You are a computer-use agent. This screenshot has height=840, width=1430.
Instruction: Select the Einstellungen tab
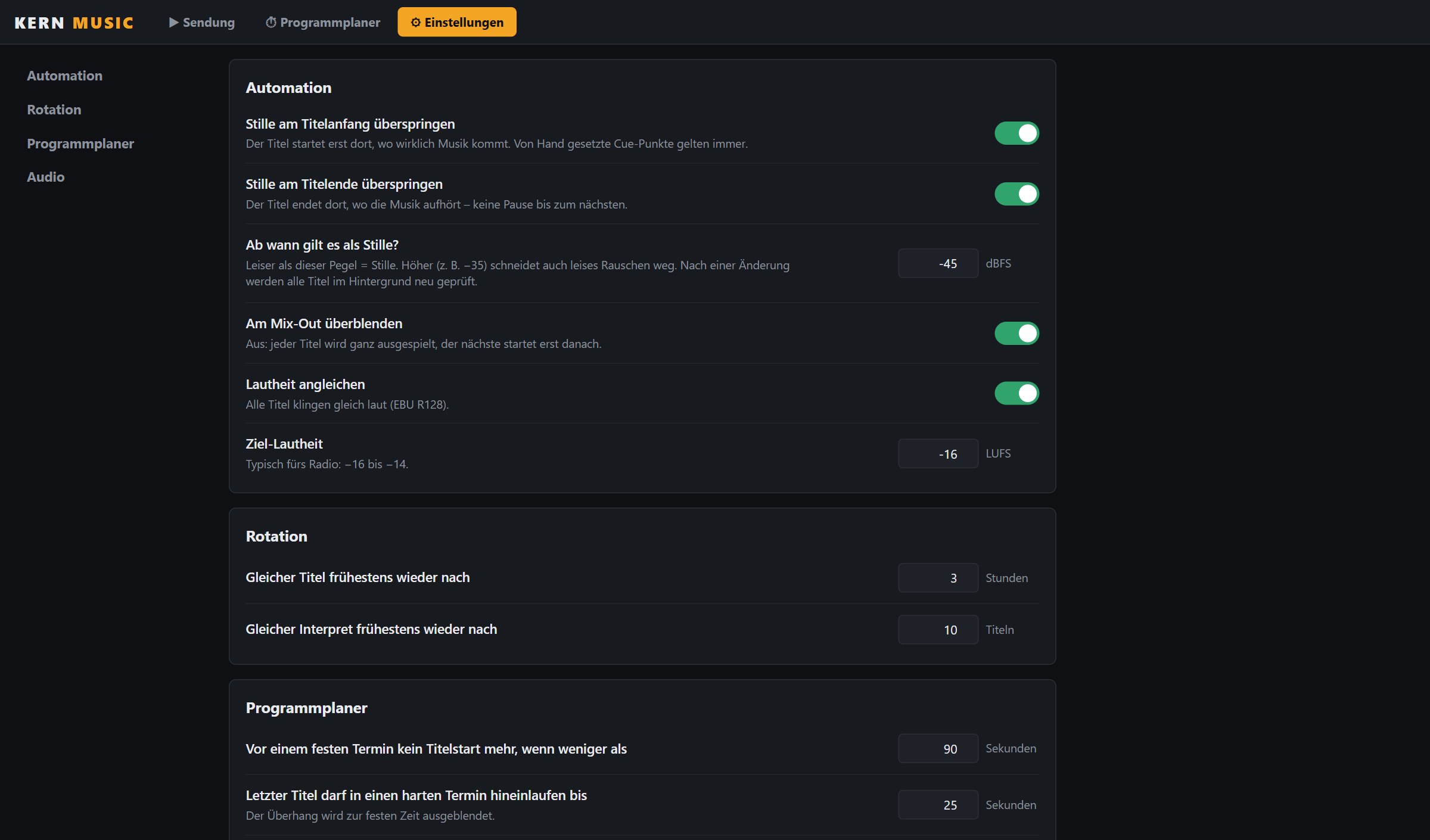point(457,22)
